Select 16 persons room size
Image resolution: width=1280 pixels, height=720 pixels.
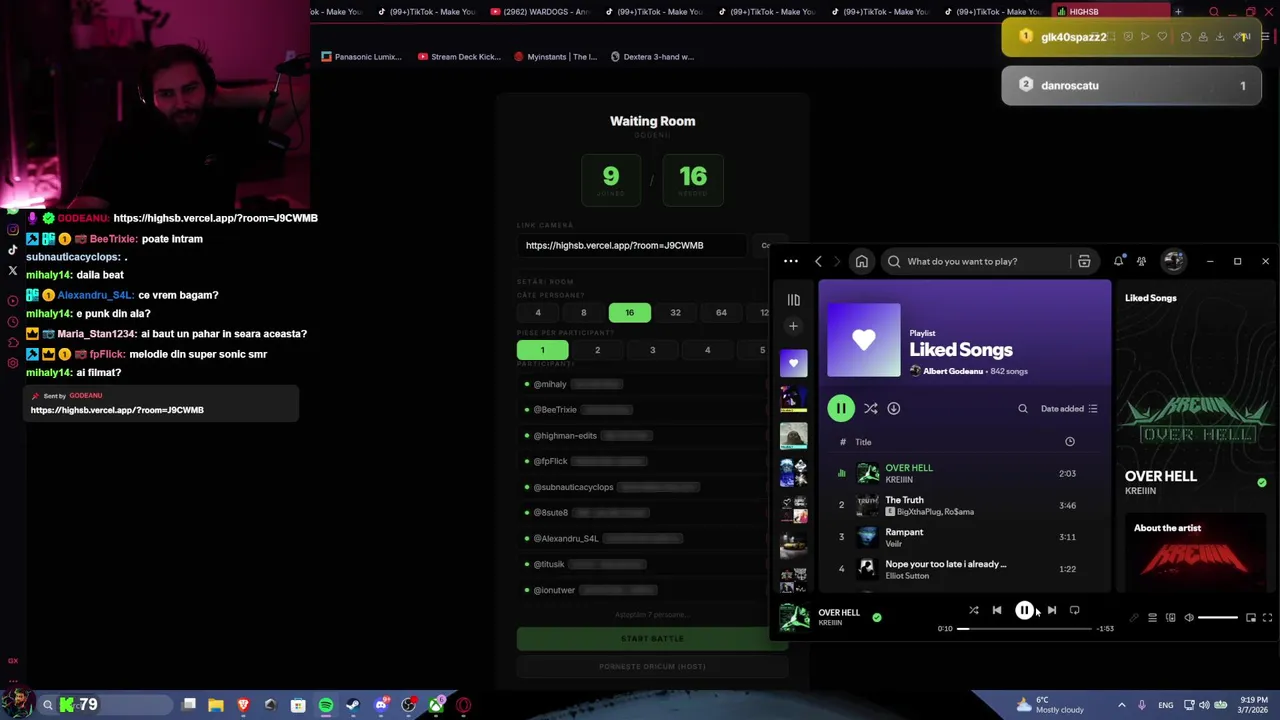tap(629, 313)
